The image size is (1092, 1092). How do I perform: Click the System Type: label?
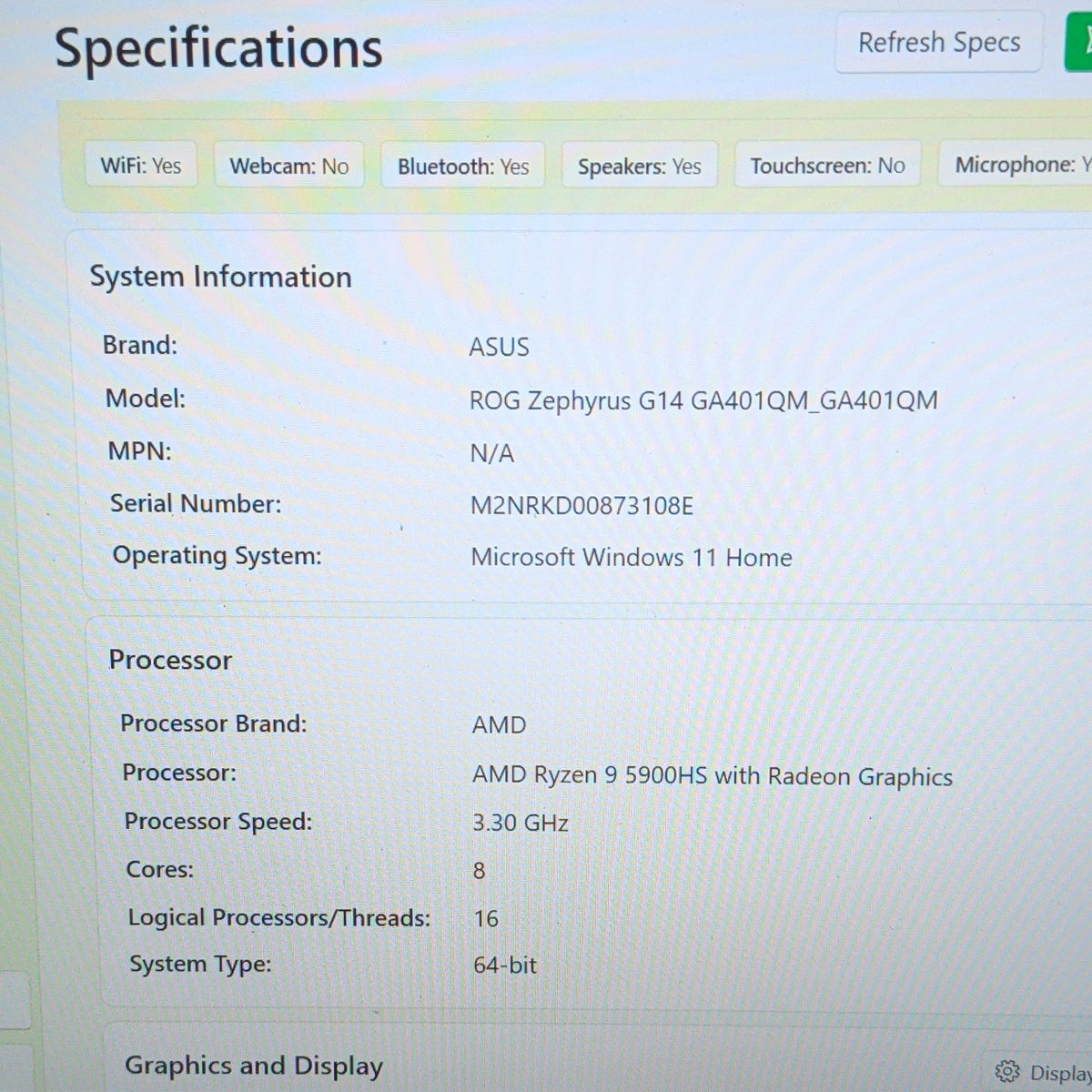(x=200, y=964)
